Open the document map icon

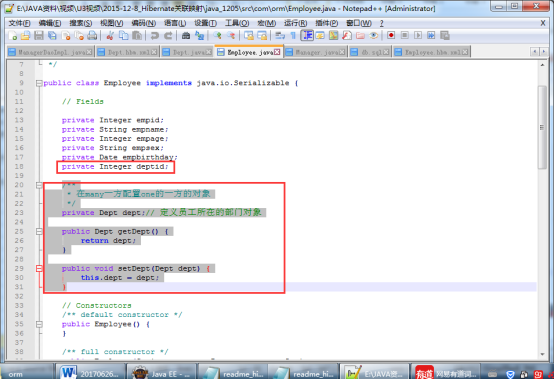click(x=334, y=35)
